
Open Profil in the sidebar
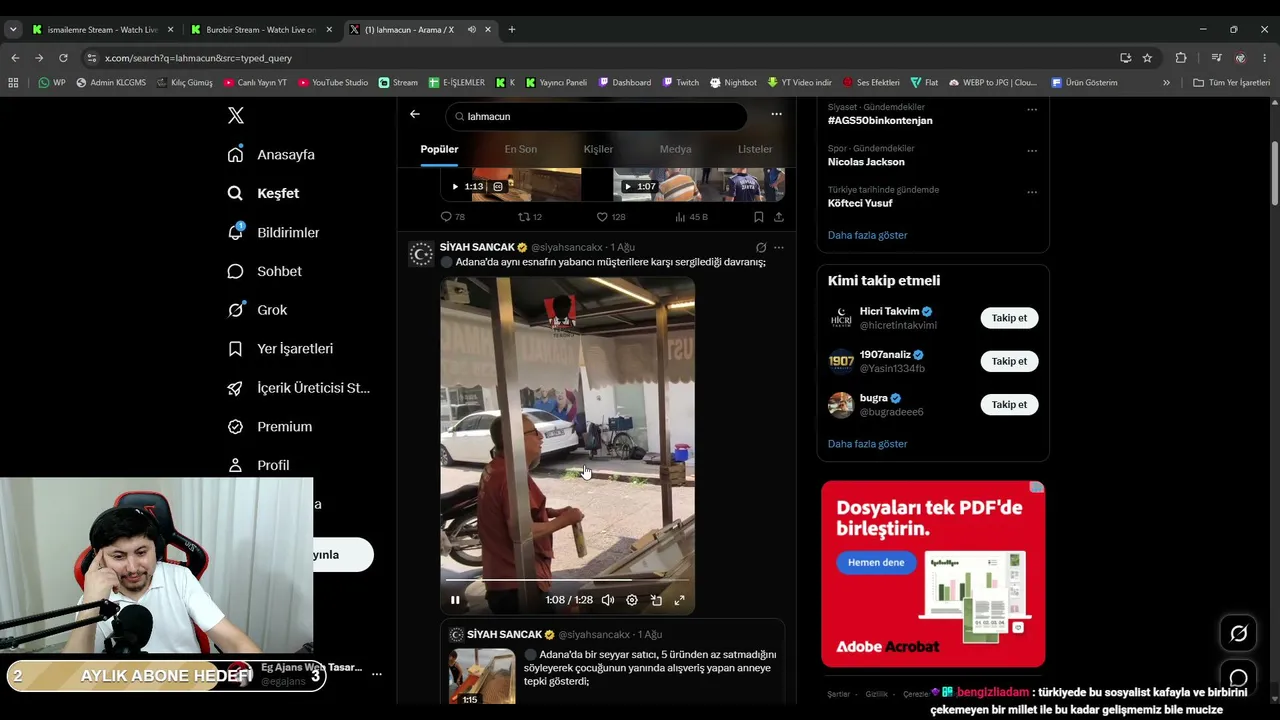pos(258,465)
